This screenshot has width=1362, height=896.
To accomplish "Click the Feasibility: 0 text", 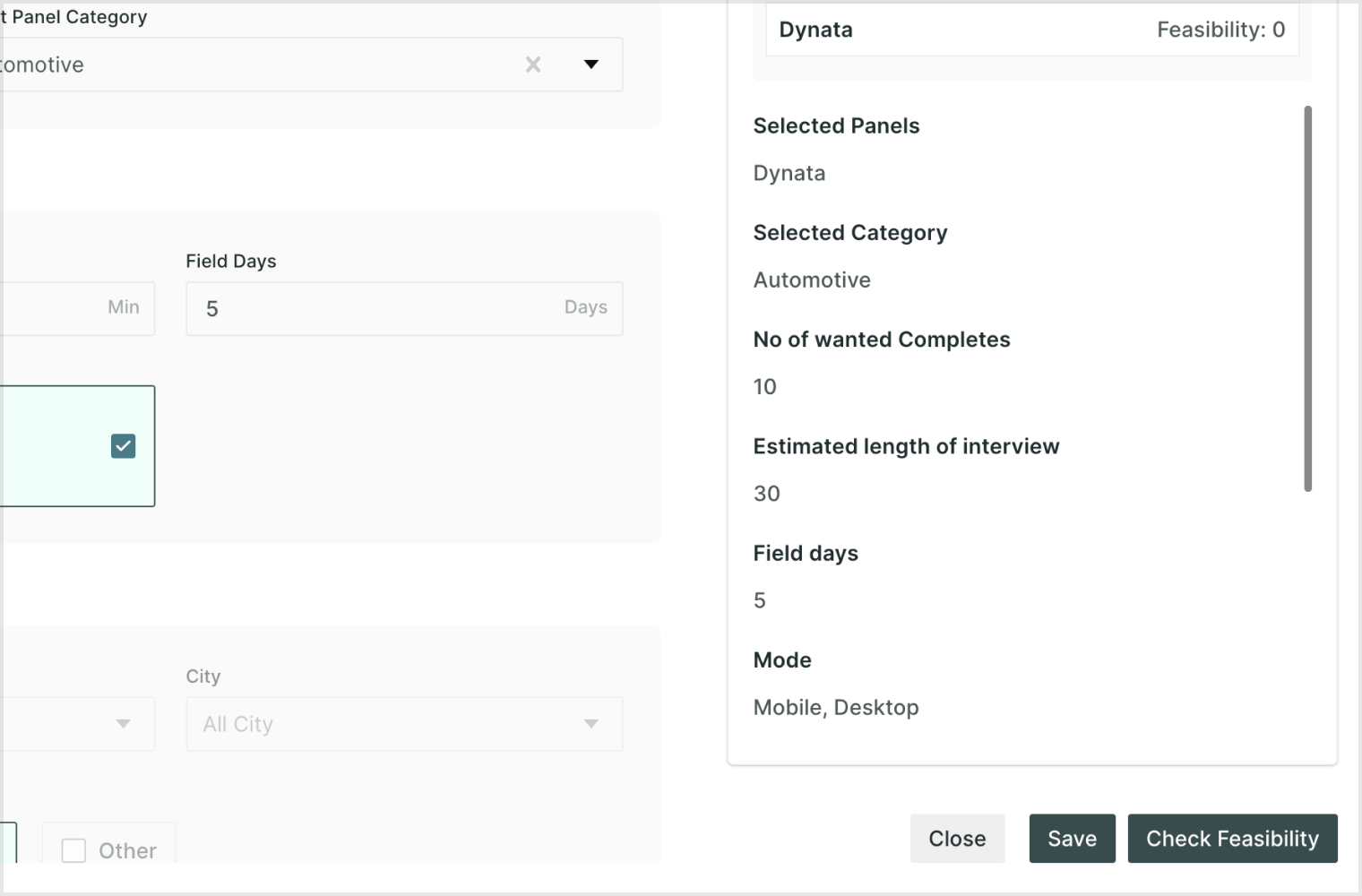I will [x=1220, y=30].
